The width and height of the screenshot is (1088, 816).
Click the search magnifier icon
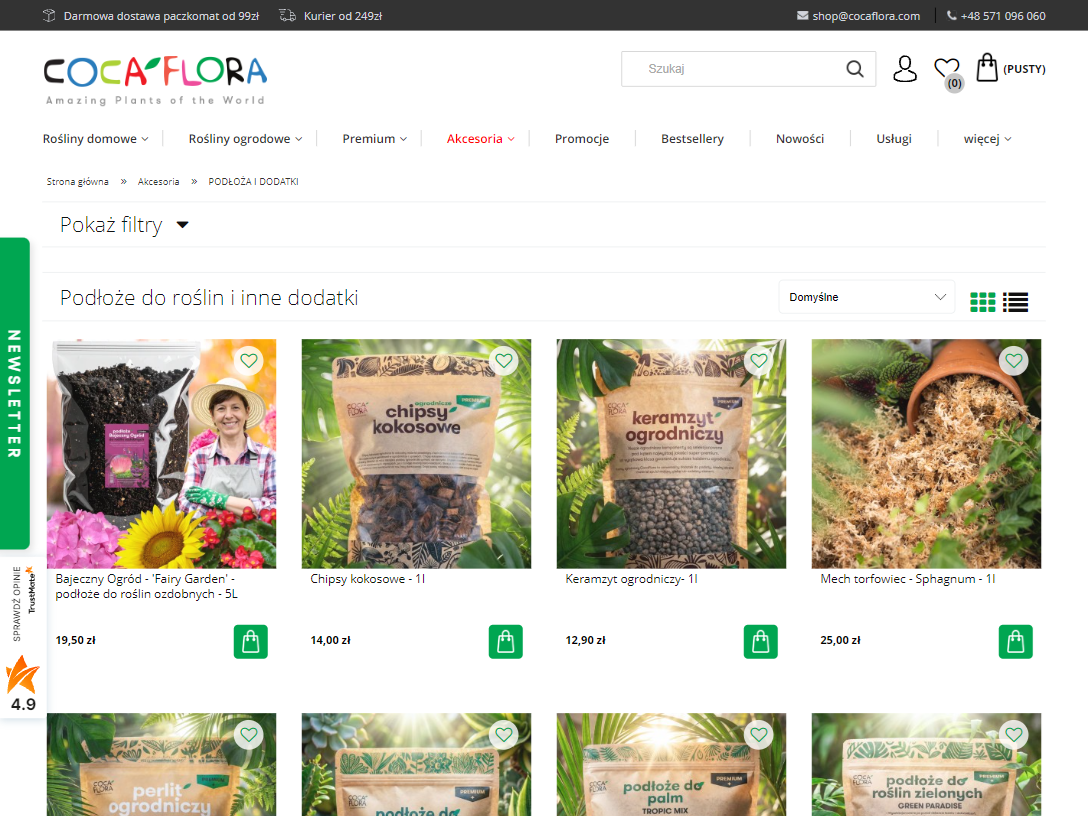854,69
